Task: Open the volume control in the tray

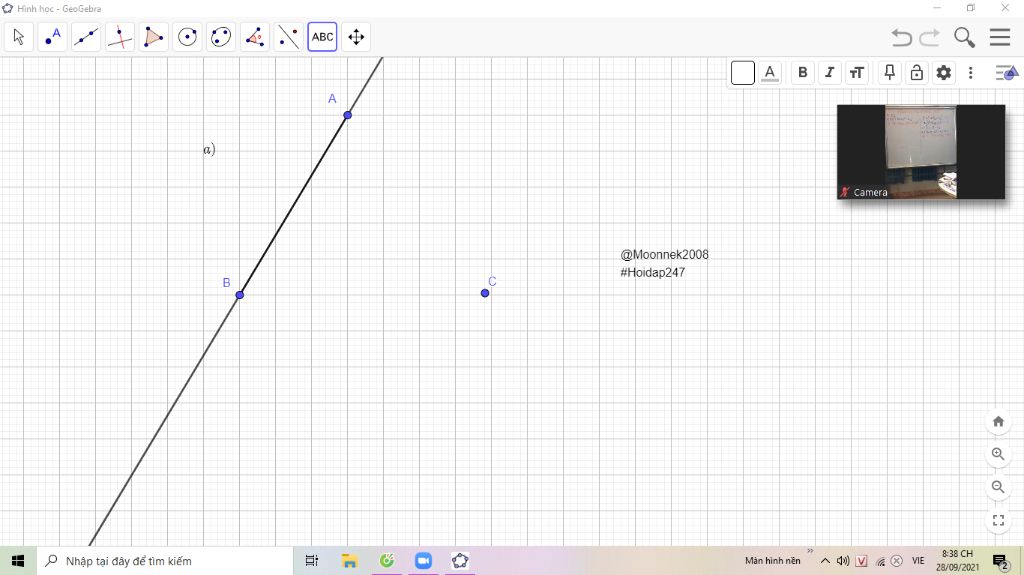Action: (x=843, y=561)
